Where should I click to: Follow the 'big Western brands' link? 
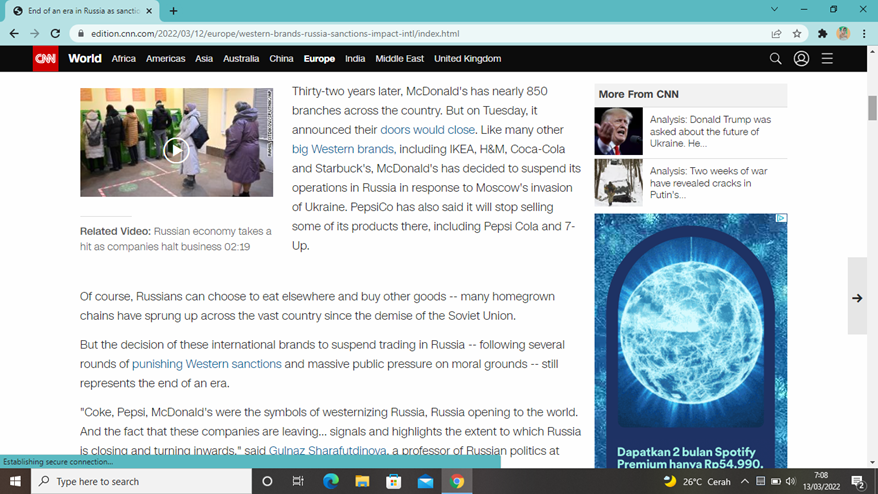[x=344, y=150]
